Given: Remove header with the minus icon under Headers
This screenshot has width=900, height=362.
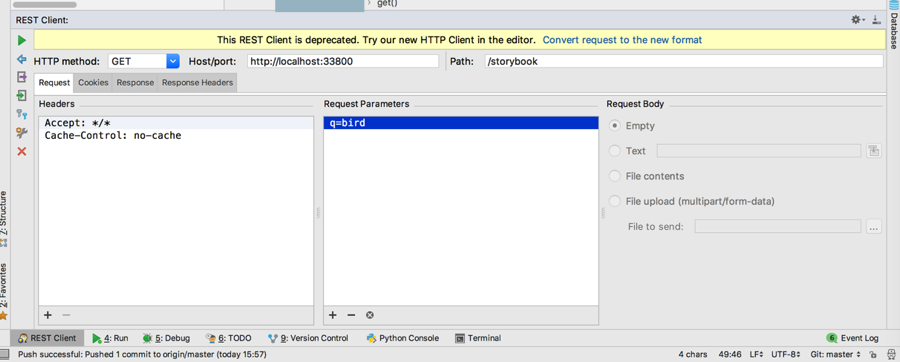Looking at the screenshot, I should coord(66,315).
